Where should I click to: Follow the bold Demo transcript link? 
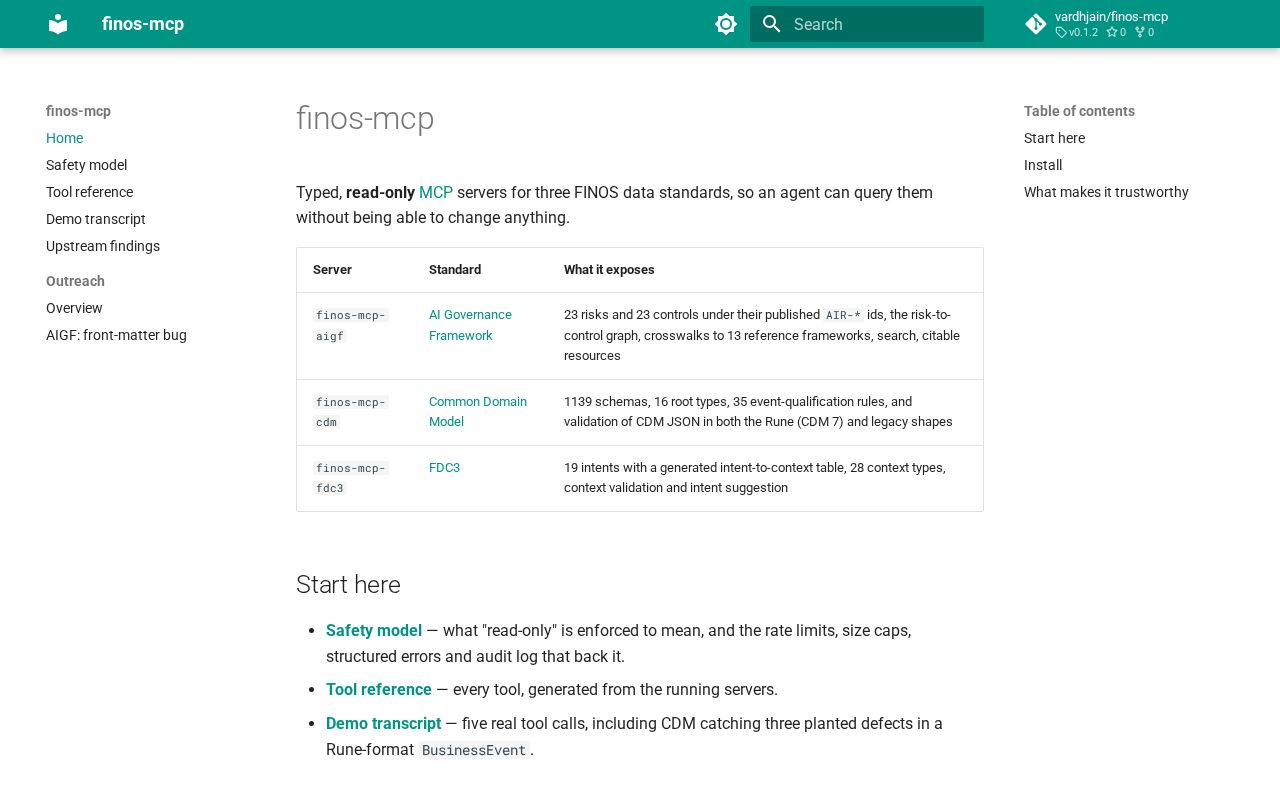383,724
